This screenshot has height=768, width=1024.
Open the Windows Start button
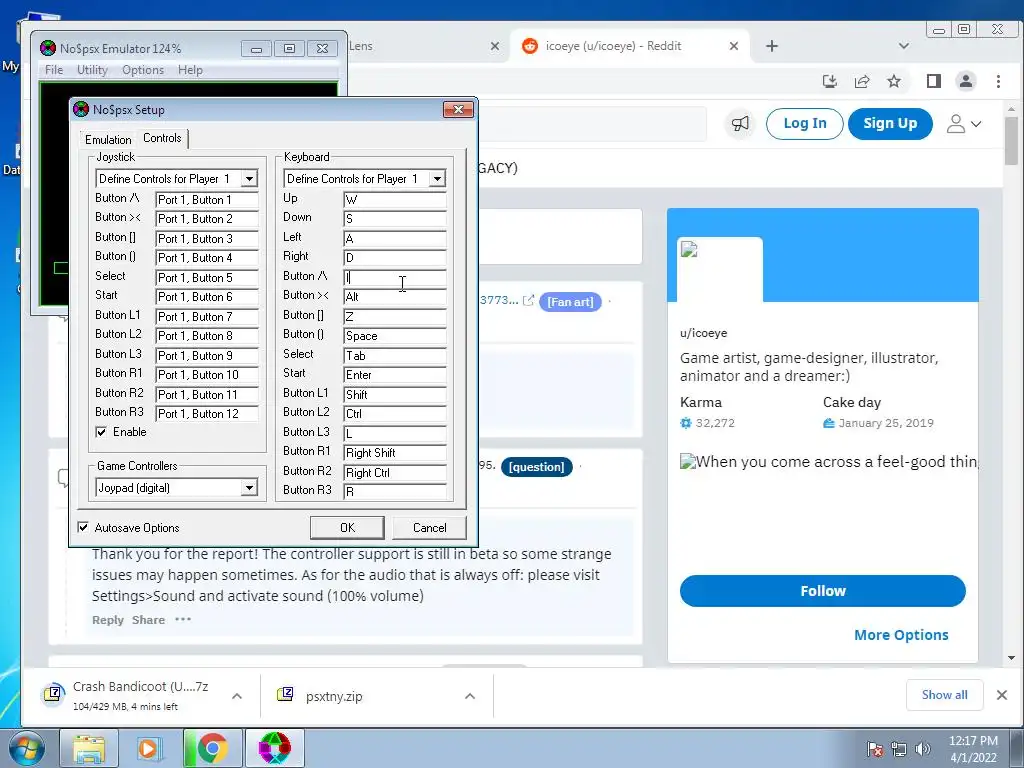(x=26, y=748)
